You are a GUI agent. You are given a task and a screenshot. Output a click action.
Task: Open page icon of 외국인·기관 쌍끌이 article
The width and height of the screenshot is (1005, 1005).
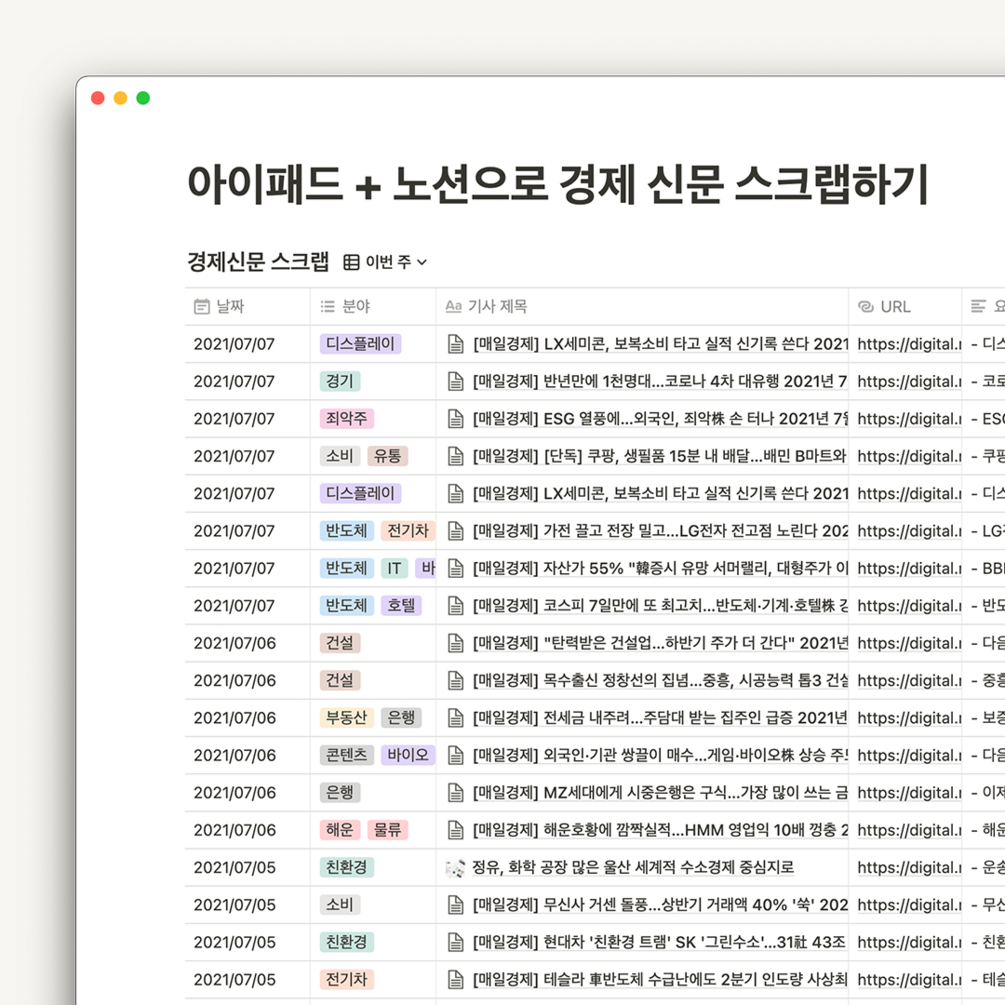[455, 755]
